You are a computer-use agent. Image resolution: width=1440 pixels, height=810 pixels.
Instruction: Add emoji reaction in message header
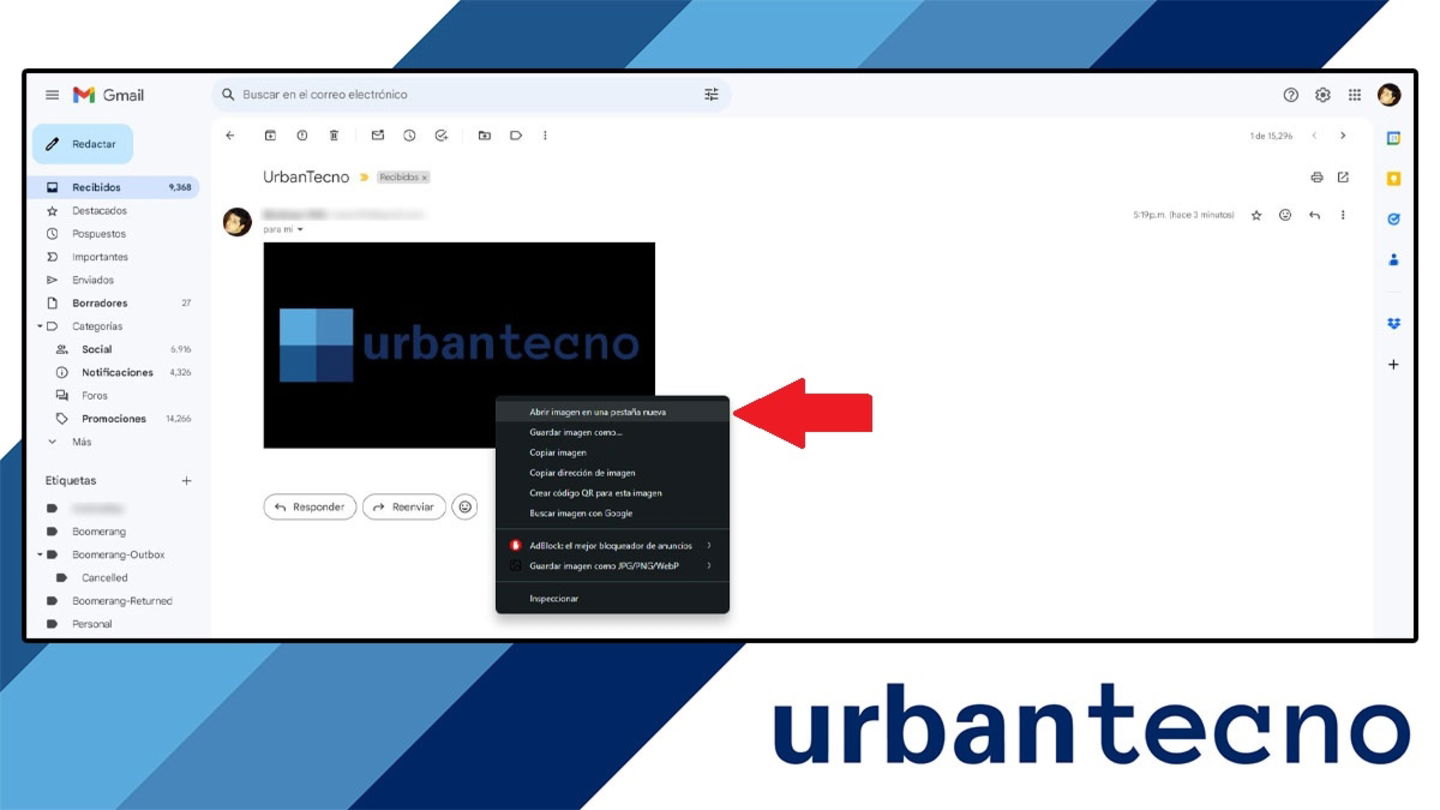click(x=1285, y=215)
